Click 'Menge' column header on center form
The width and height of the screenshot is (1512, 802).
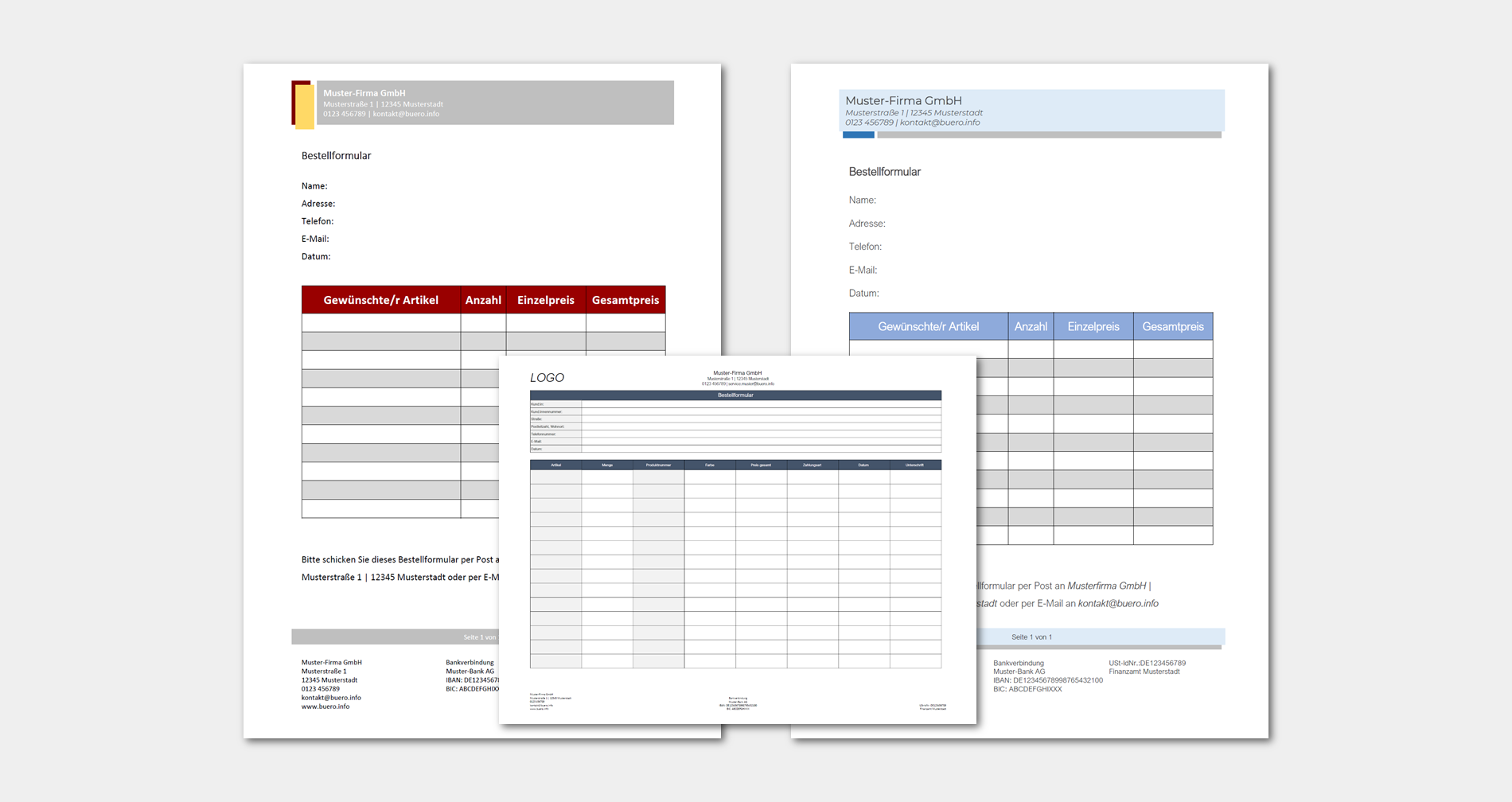click(x=607, y=465)
